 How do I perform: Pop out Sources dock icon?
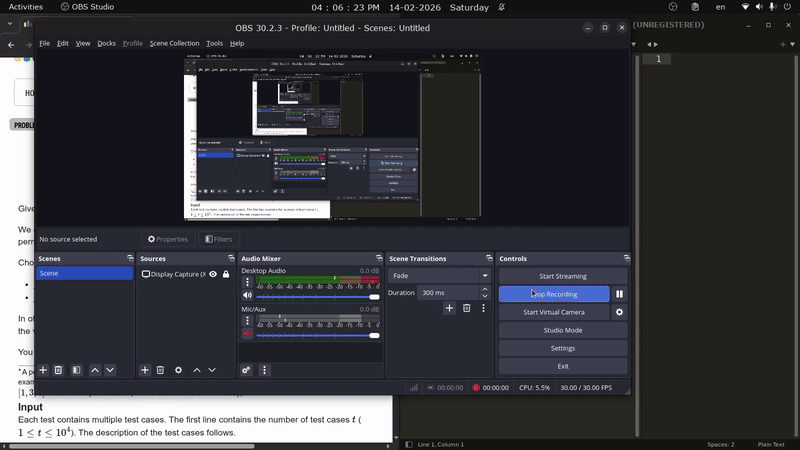tap(231, 258)
